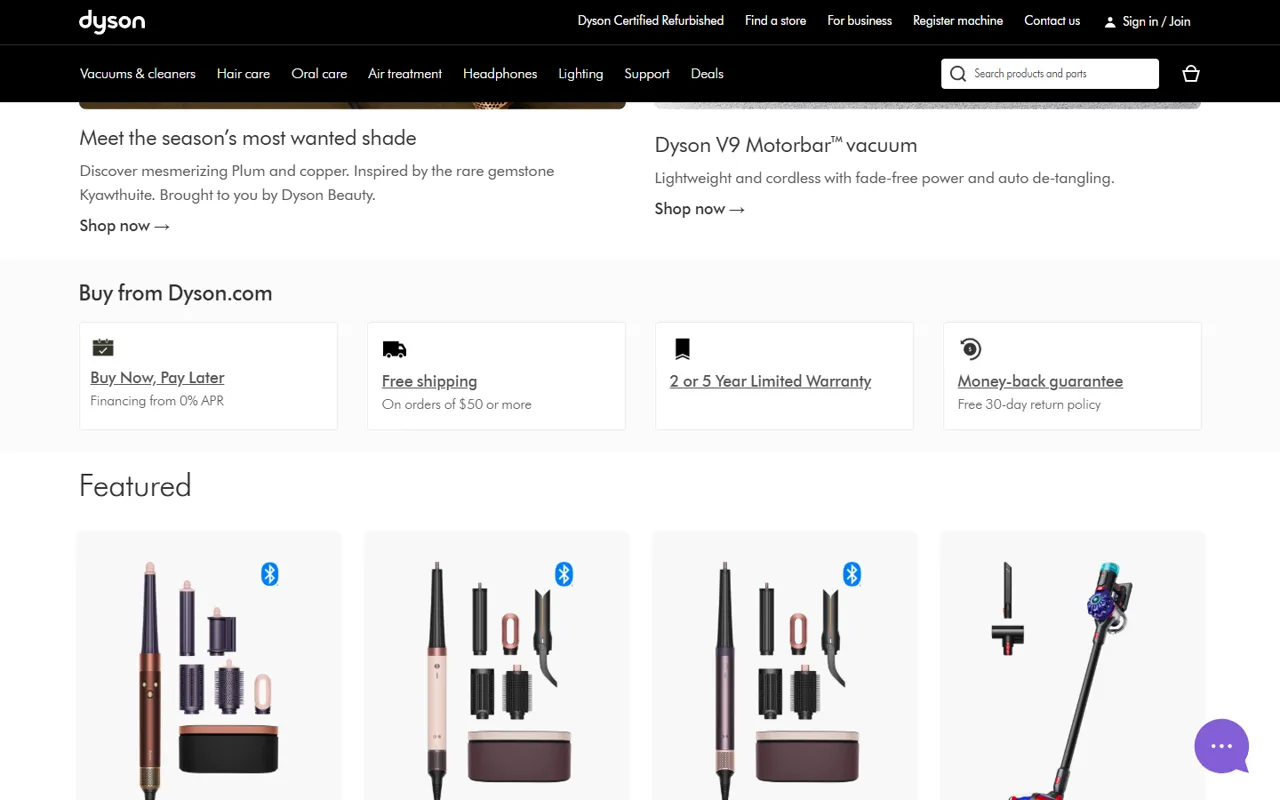
Task: Open the For business link
Action: [x=859, y=21]
